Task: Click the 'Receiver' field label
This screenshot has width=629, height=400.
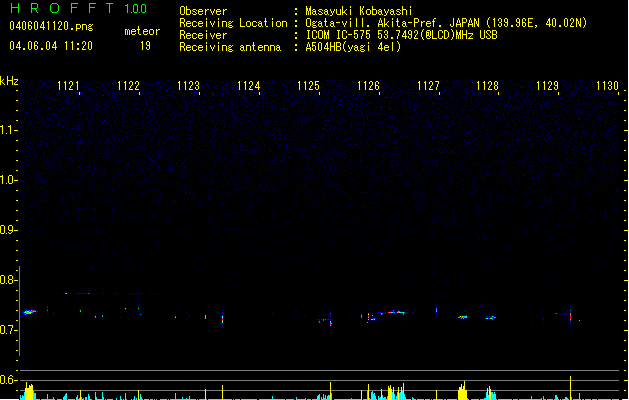Action: (x=203, y=35)
